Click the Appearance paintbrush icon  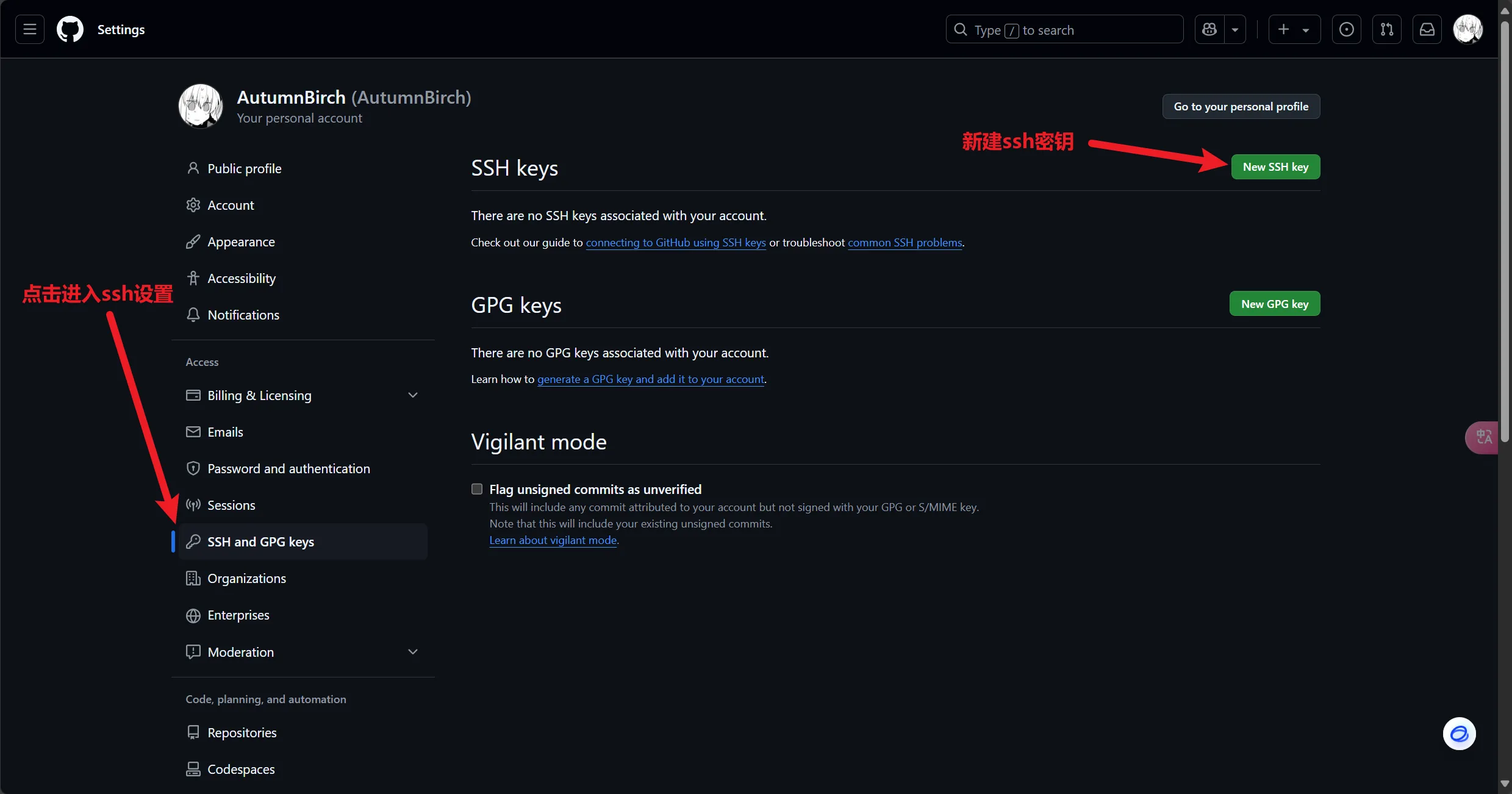tap(193, 241)
